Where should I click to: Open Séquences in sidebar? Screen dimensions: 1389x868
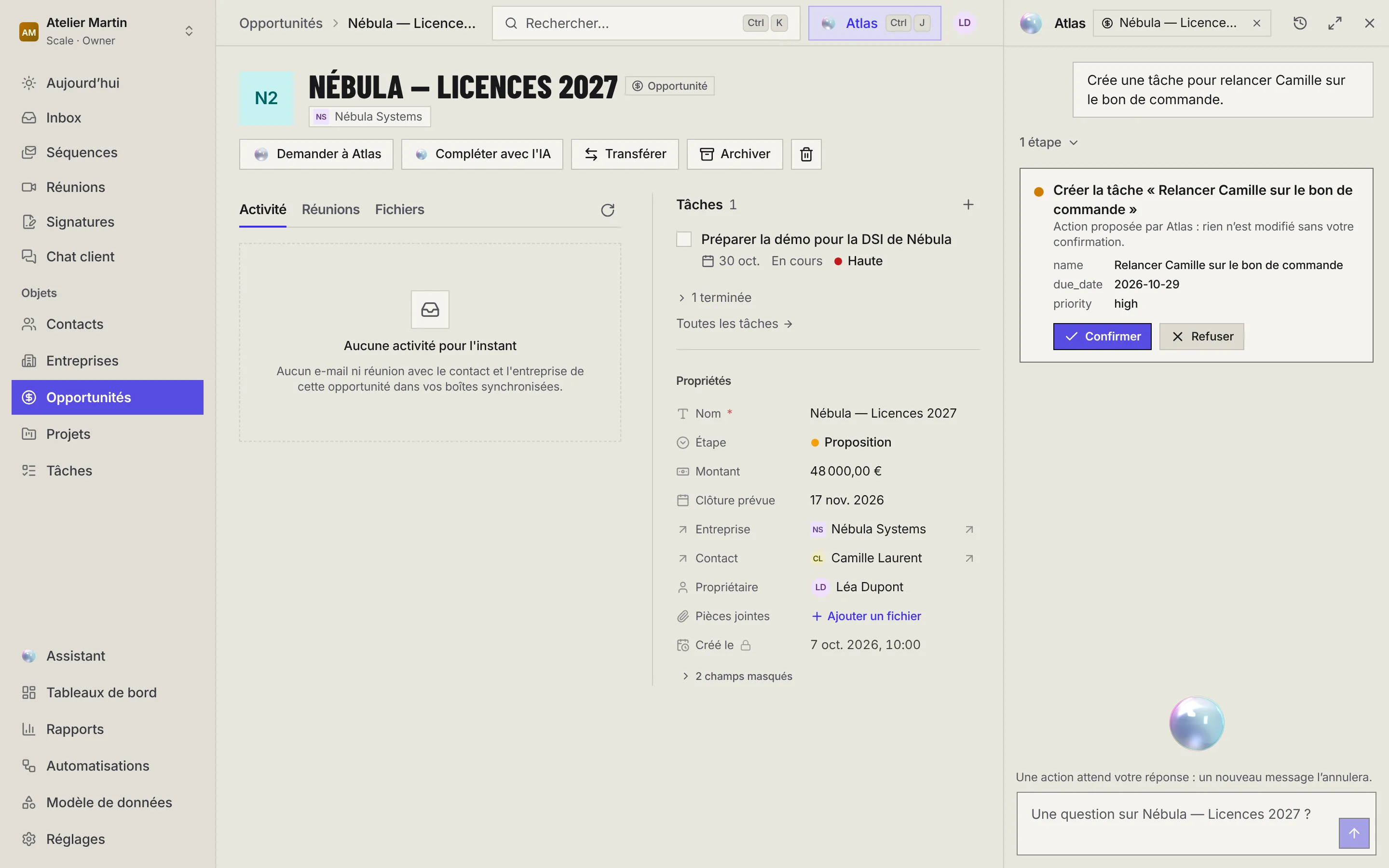108,153
